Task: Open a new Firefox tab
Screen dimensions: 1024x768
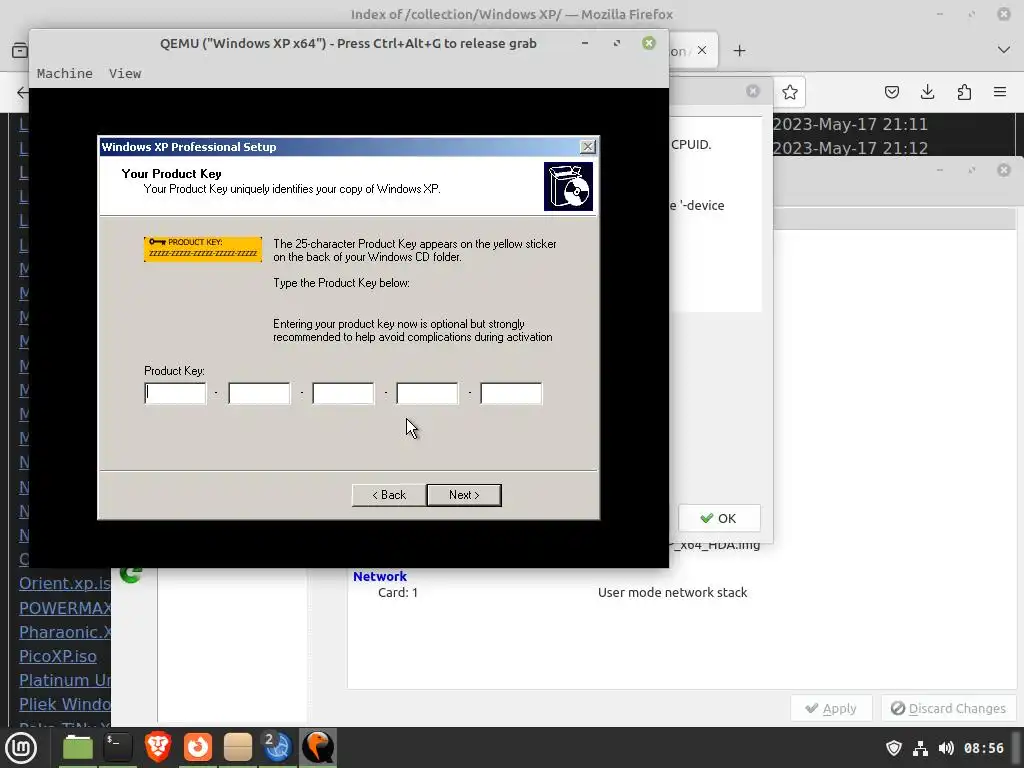Action: click(x=739, y=51)
